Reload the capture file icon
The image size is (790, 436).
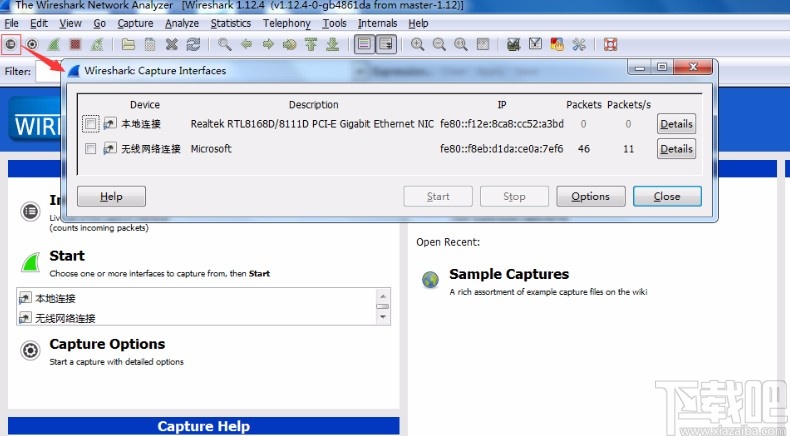pyautogui.click(x=193, y=44)
